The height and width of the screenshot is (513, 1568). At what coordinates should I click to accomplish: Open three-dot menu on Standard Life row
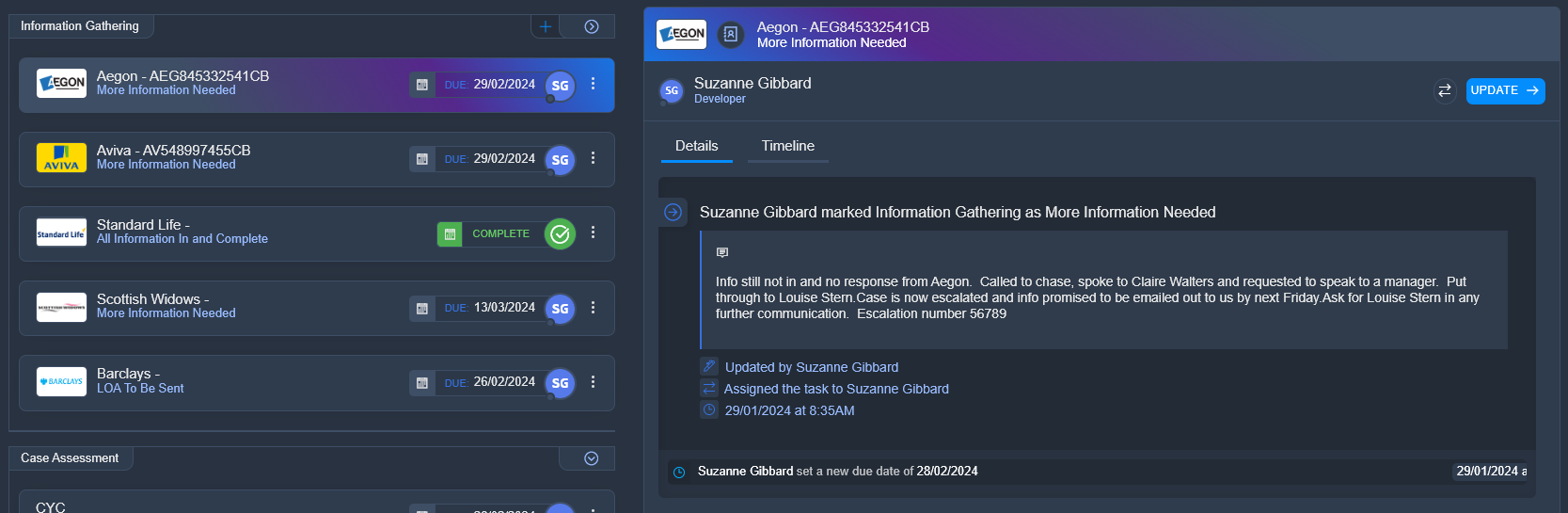point(593,232)
